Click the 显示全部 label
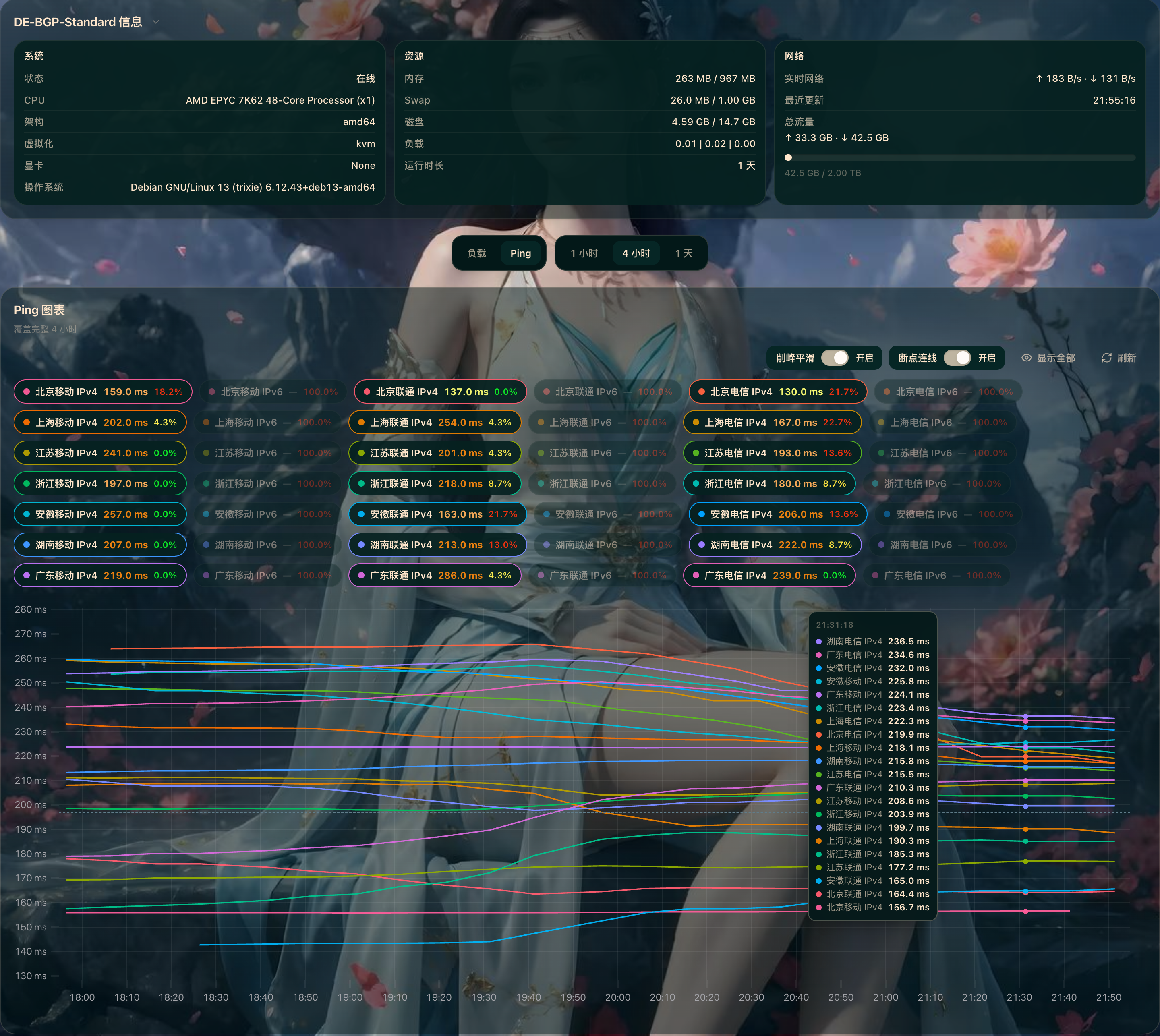Image resolution: width=1160 pixels, height=1036 pixels. [x=1056, y=357]
